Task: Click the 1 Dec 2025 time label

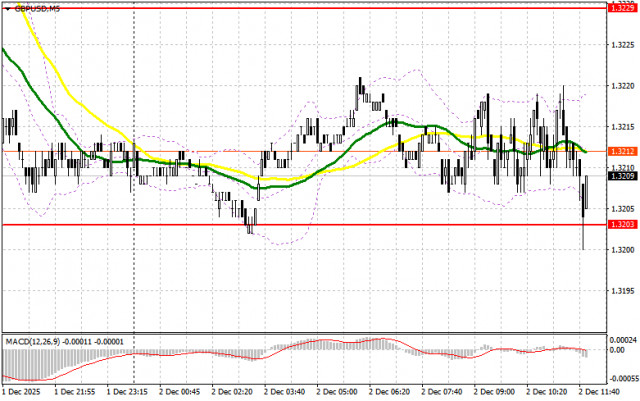Action: pos(21,392)
